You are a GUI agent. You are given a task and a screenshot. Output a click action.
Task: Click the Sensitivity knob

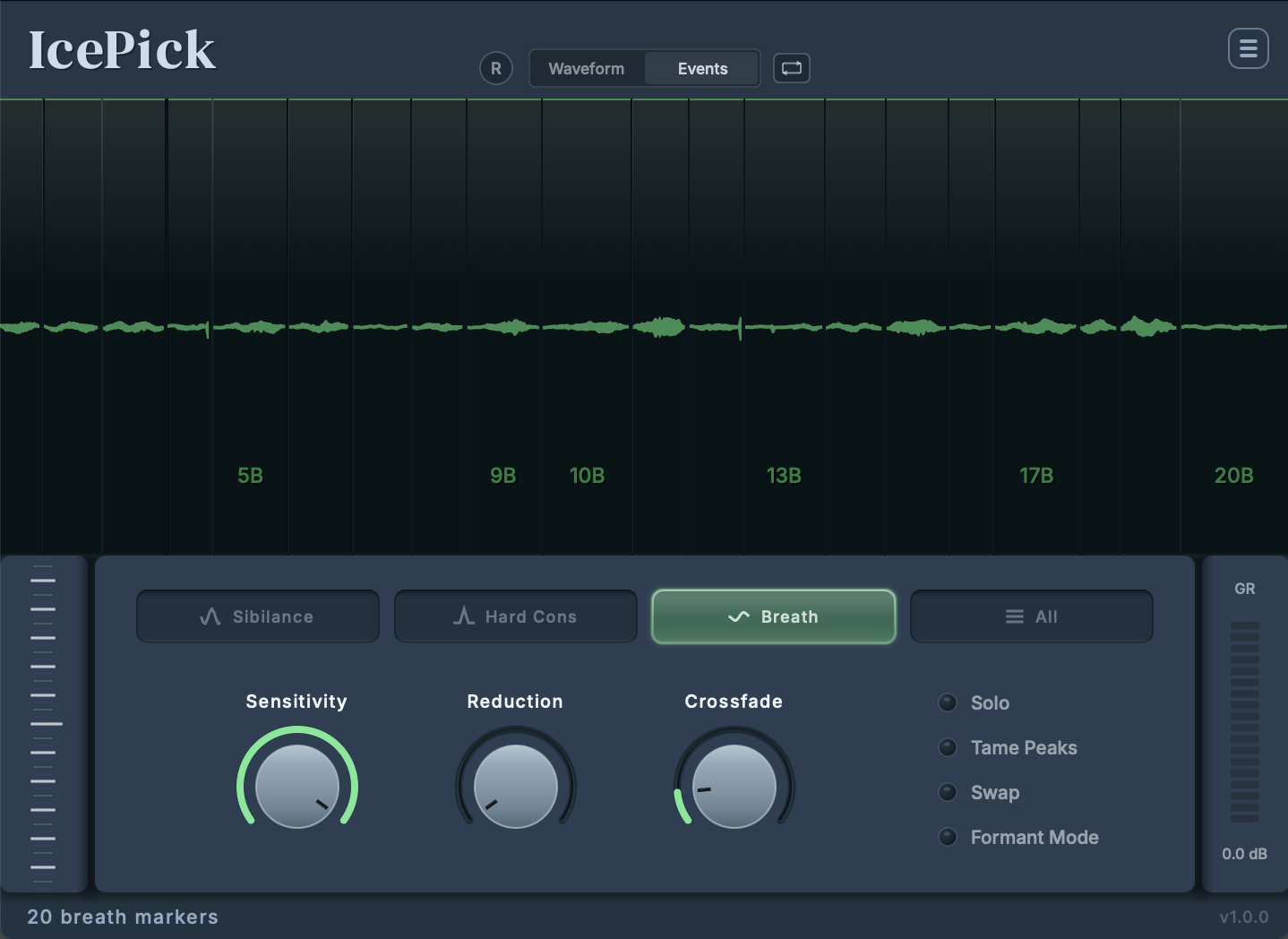pos(297,786)
